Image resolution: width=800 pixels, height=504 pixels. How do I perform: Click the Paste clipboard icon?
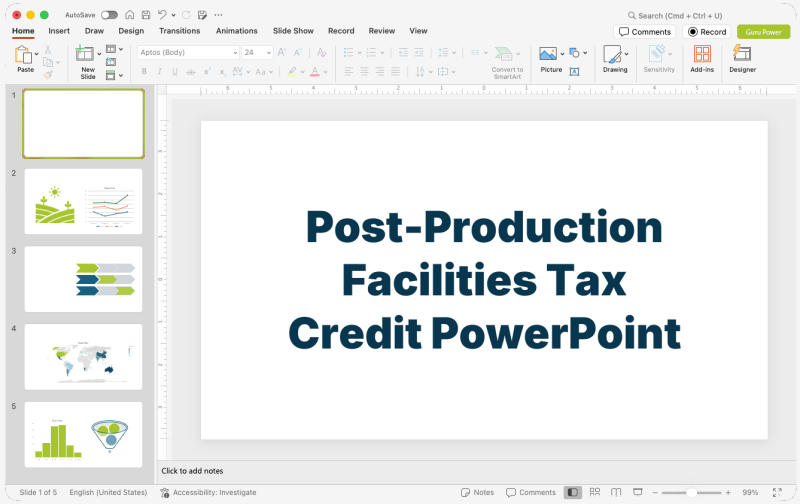(23, 54)
